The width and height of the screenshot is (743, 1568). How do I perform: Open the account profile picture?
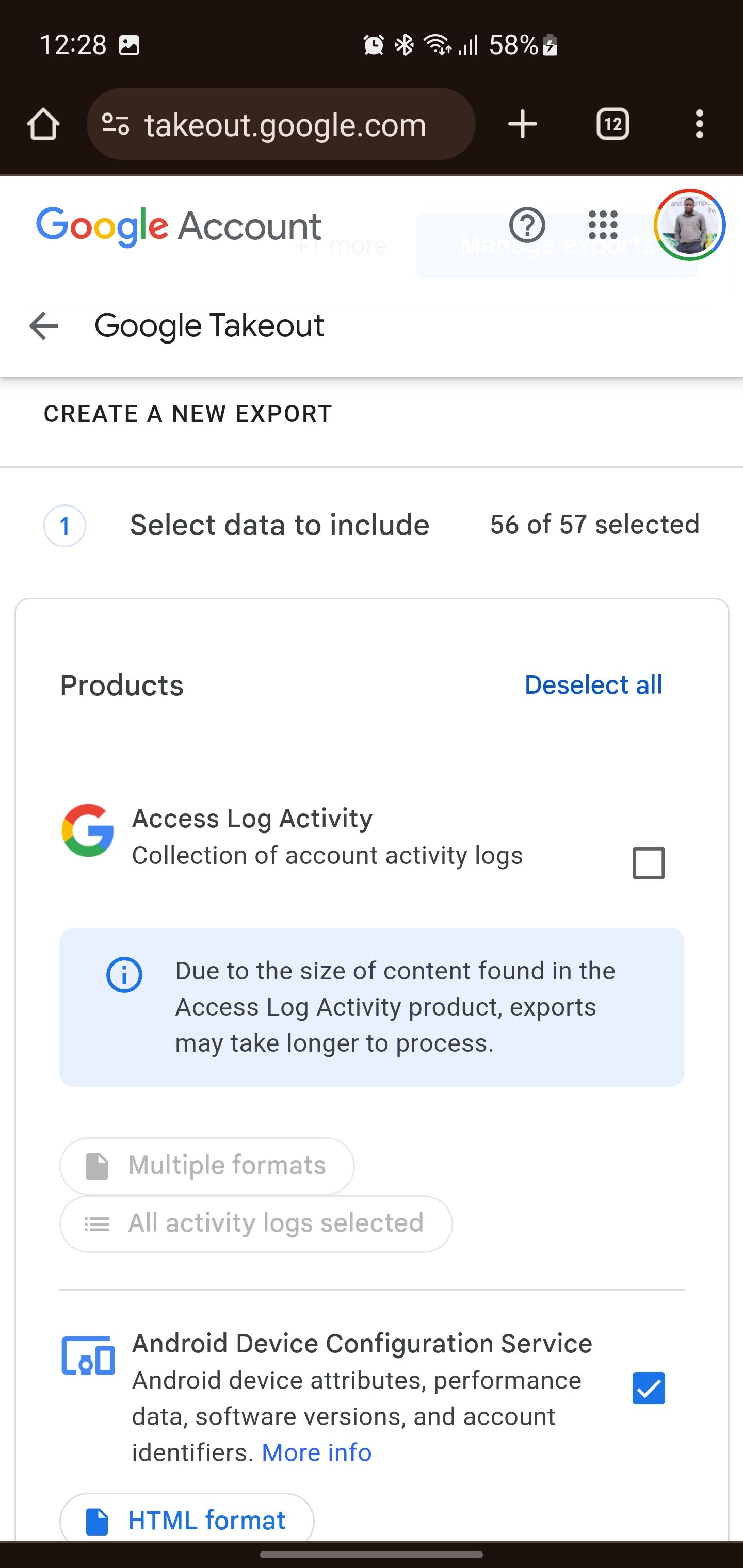(x=689, y=225)
